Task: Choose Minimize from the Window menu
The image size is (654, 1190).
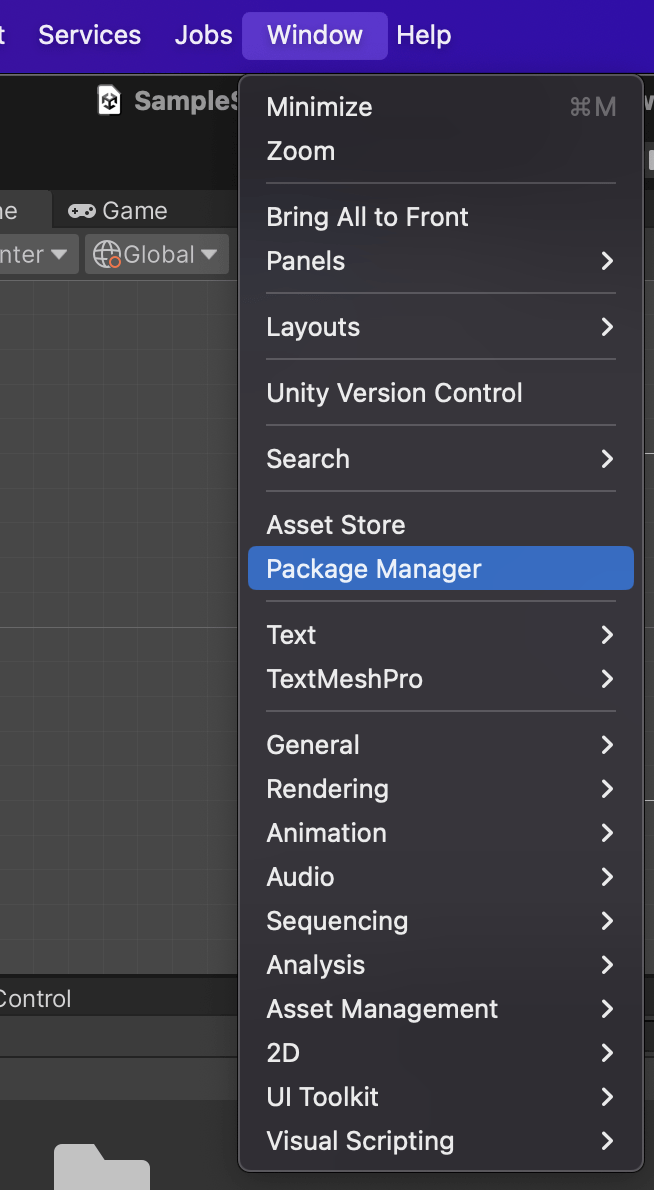Action: pos(441,107)
